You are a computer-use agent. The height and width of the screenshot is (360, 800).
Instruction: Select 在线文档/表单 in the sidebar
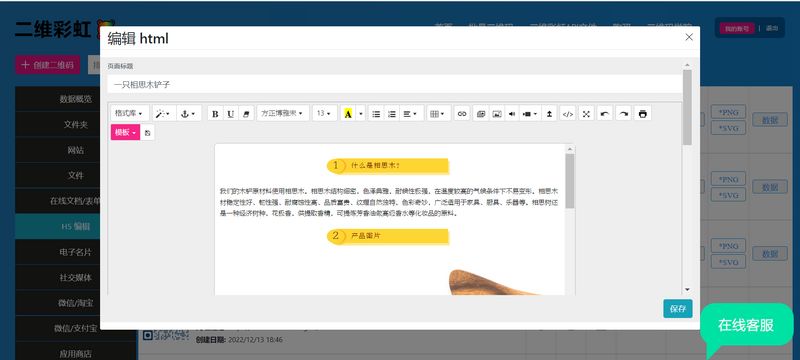point(76,201)
